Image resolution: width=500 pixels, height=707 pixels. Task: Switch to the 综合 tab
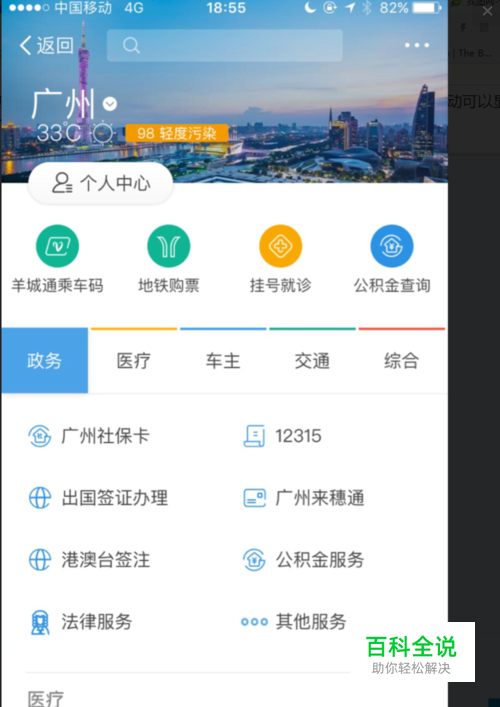(x=401, y=361)
